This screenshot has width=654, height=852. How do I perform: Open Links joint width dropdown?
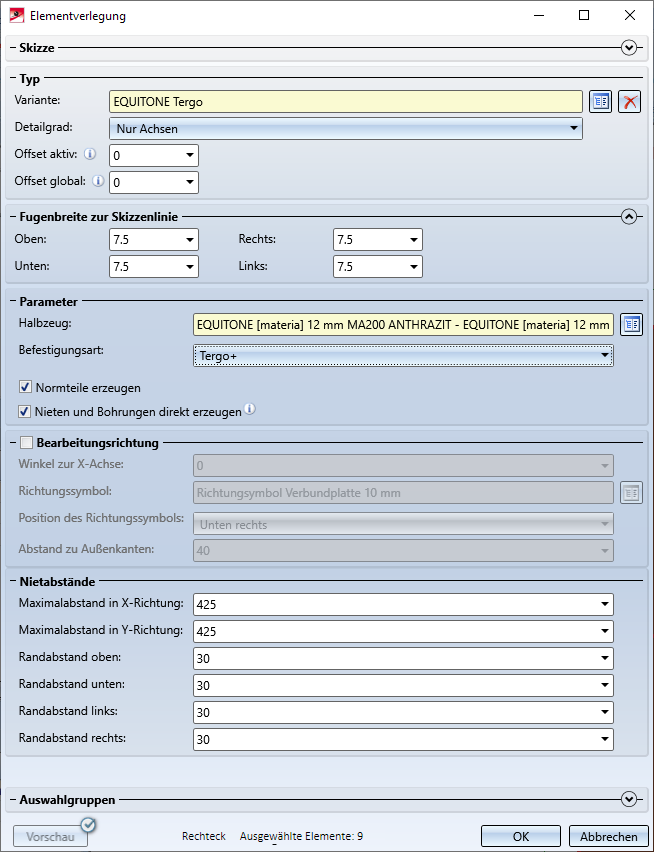413,267
